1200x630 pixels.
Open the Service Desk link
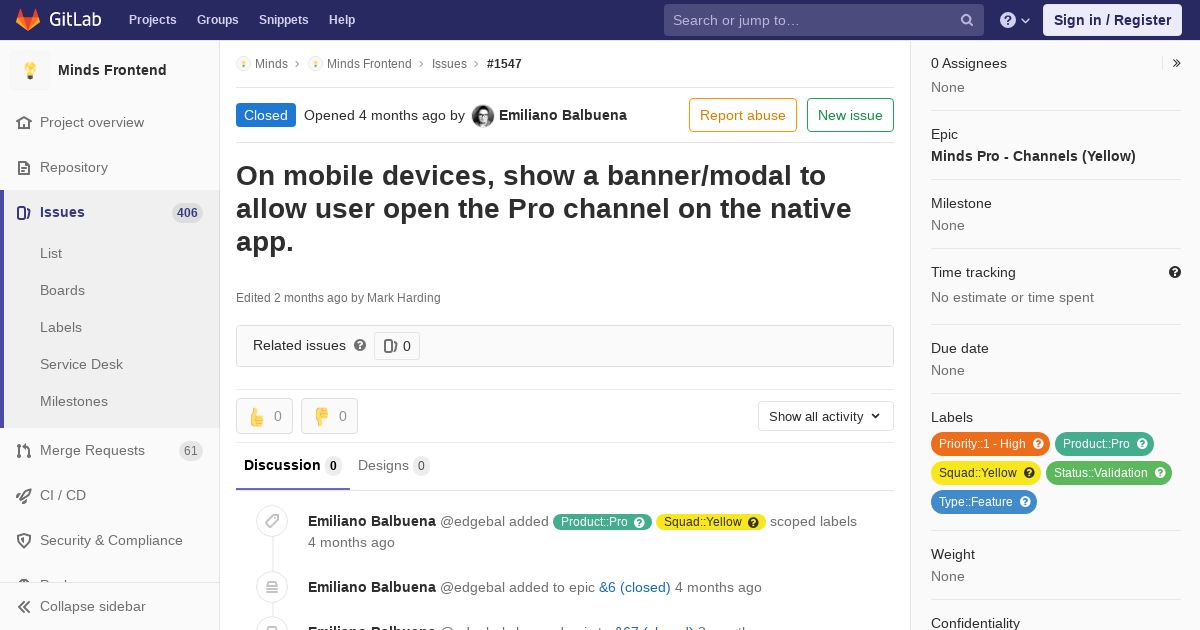click(81, 365)
